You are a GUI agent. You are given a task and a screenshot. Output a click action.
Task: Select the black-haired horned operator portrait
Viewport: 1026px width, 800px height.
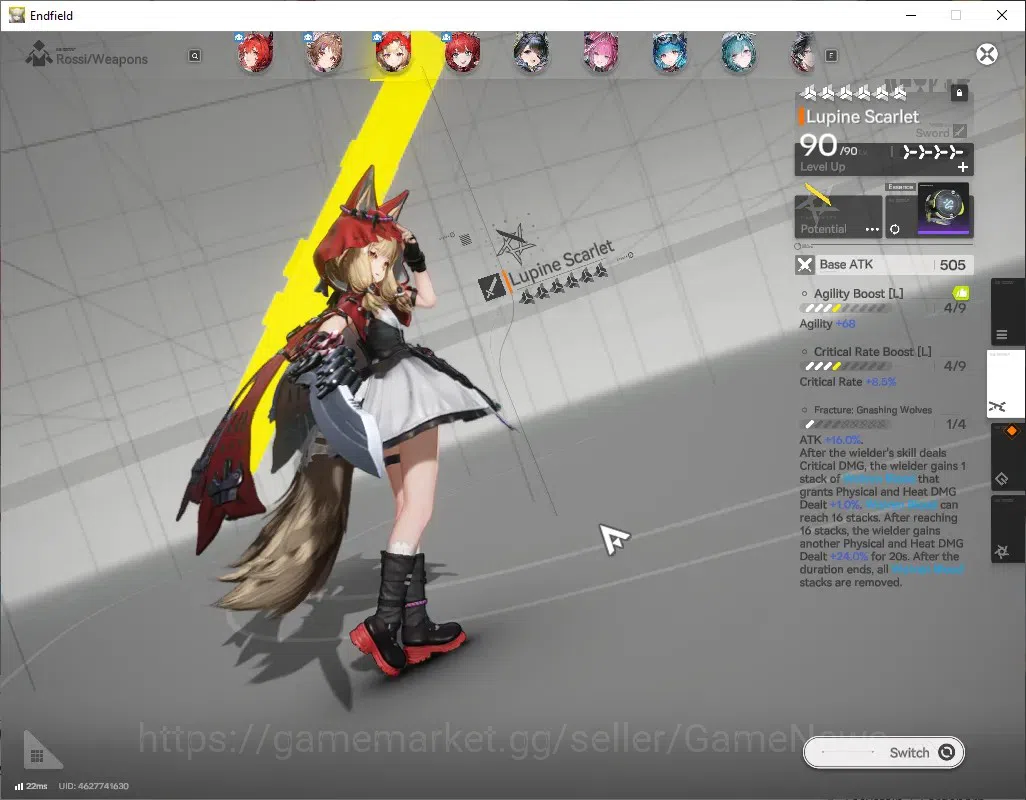pos(531,52)
